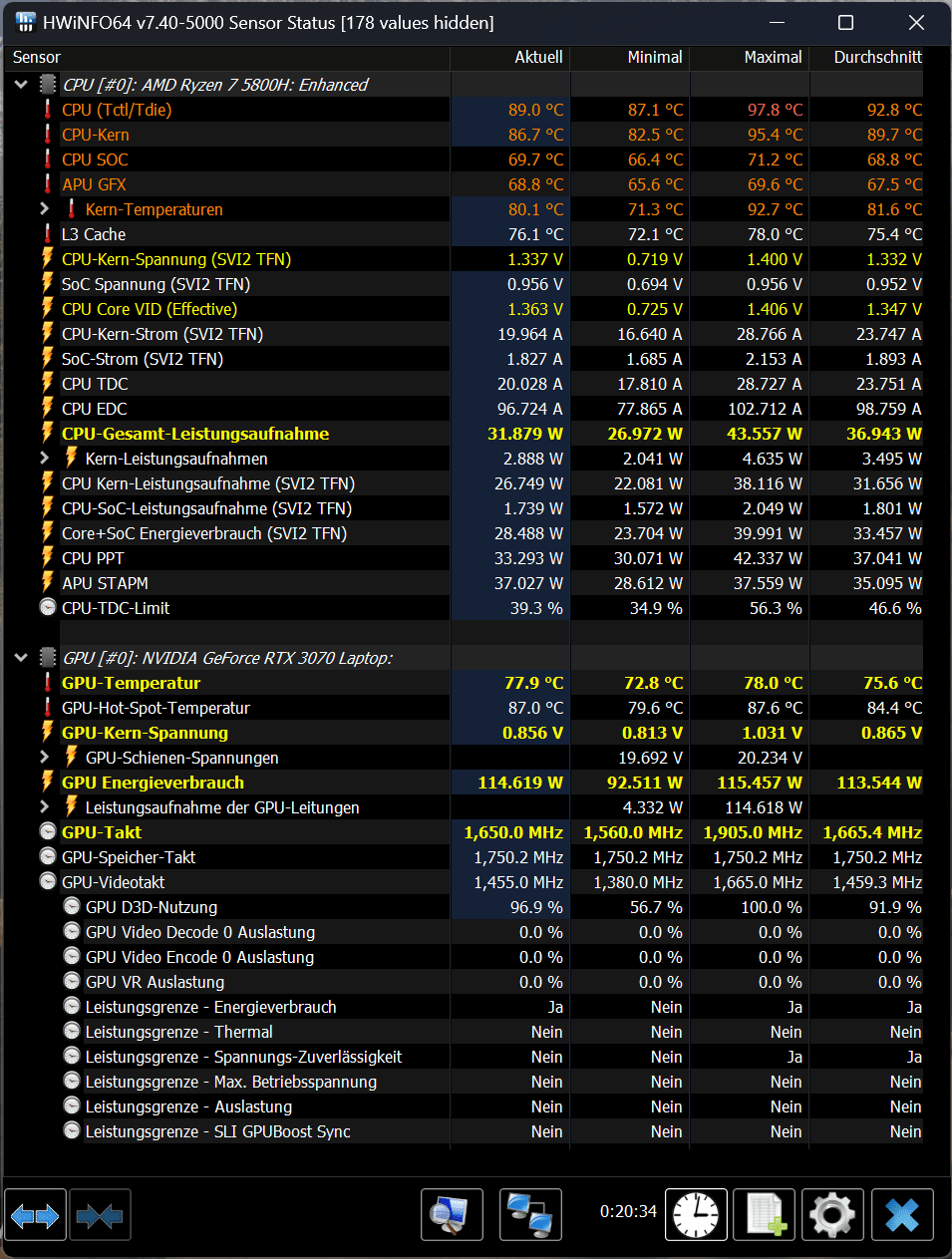
Task: Collapse the GPU [#0] NVIDIA section
Action: coord(21,658)
